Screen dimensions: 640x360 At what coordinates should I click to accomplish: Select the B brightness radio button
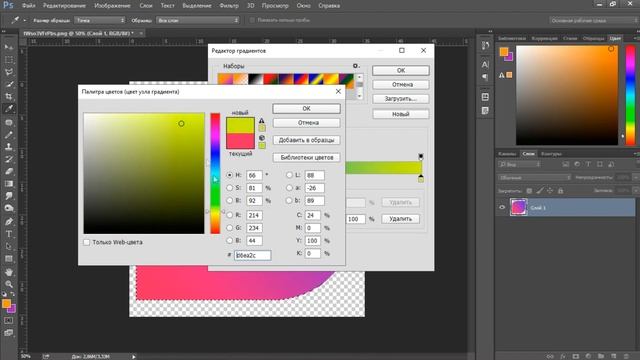(229, 200)
